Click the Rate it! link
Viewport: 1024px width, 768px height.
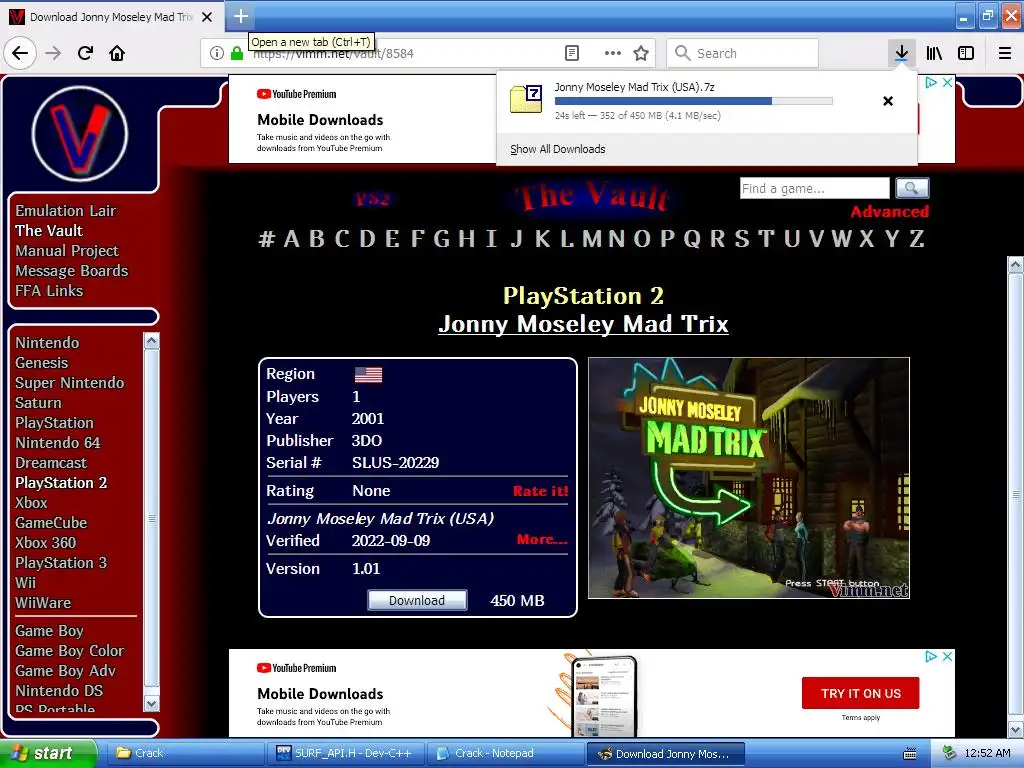540,491
